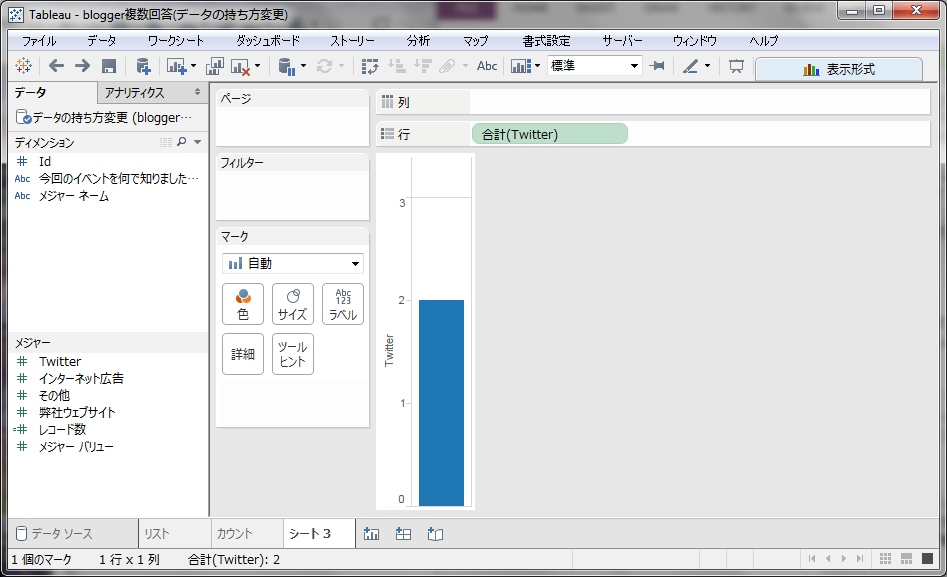Add new data source icon
947x577 pixels.
click(143, 66)
